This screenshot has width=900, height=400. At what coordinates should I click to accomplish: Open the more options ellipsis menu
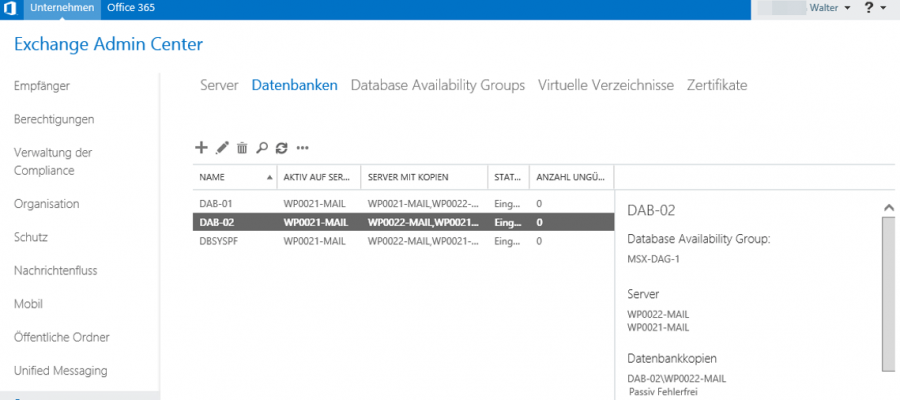303,148
